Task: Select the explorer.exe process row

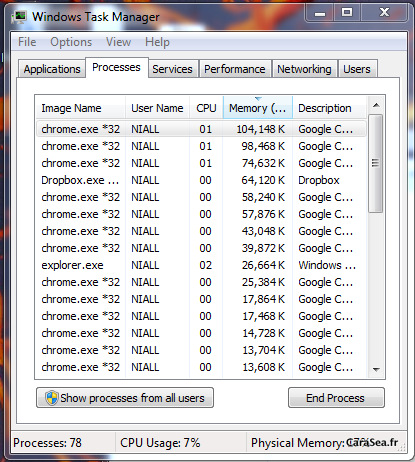Action: [201, 265]
